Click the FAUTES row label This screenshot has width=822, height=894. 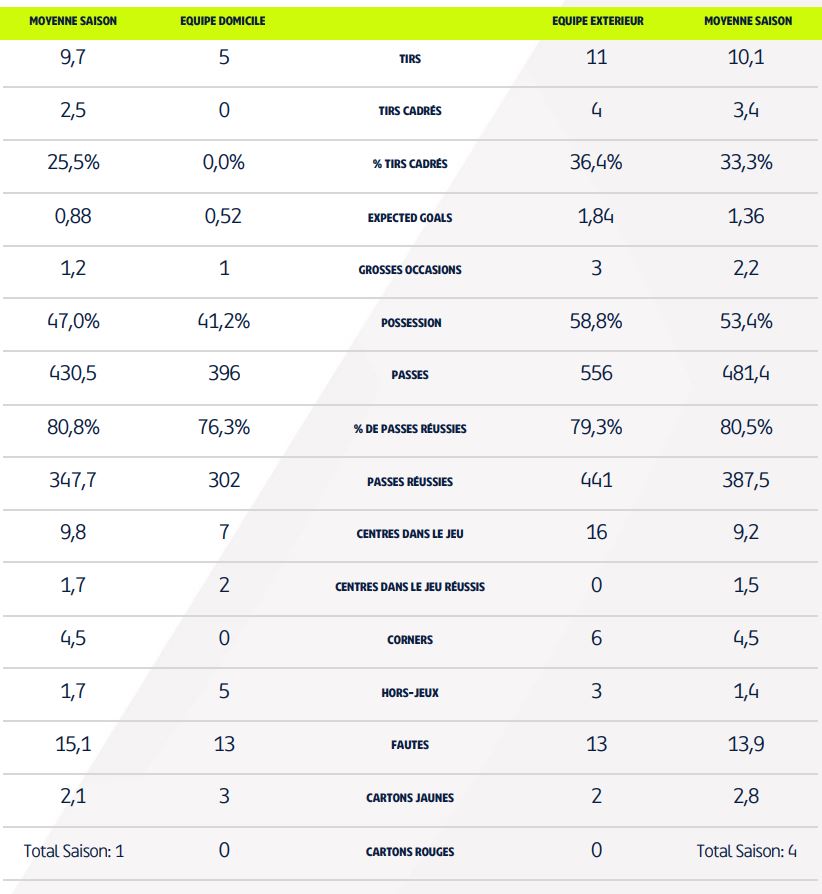410,745
